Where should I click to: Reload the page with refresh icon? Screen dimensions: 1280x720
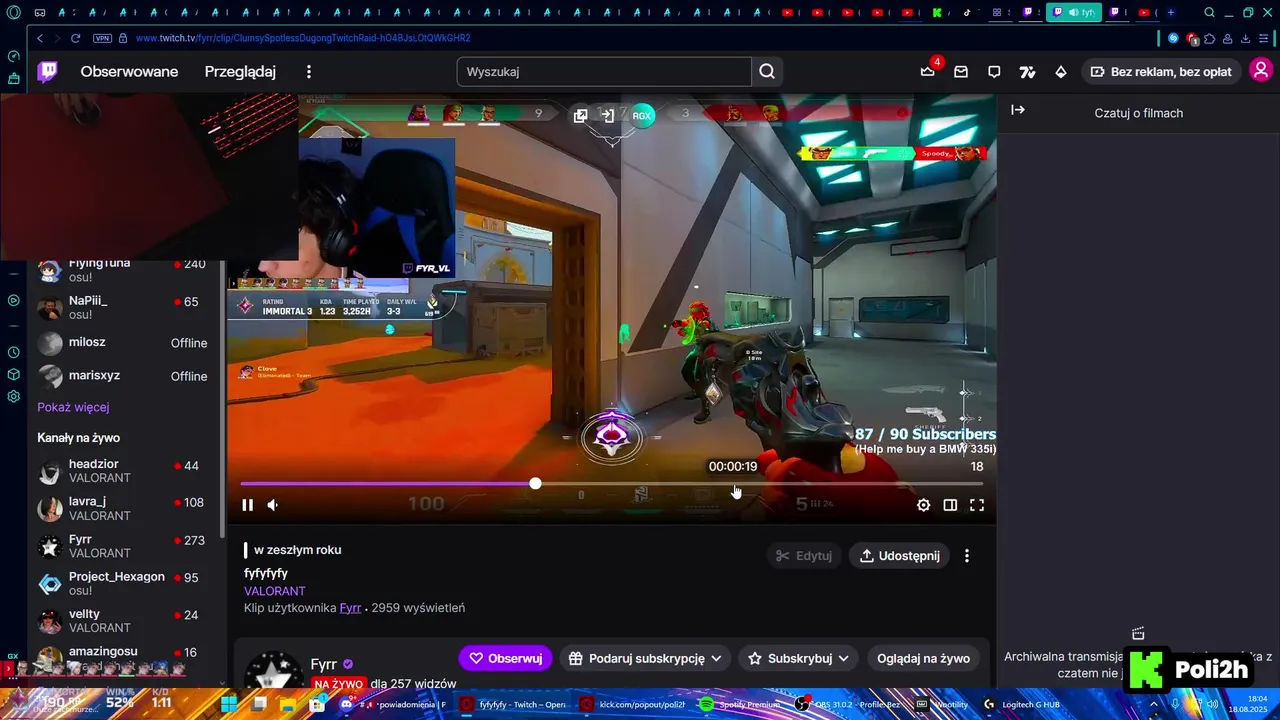75,38
